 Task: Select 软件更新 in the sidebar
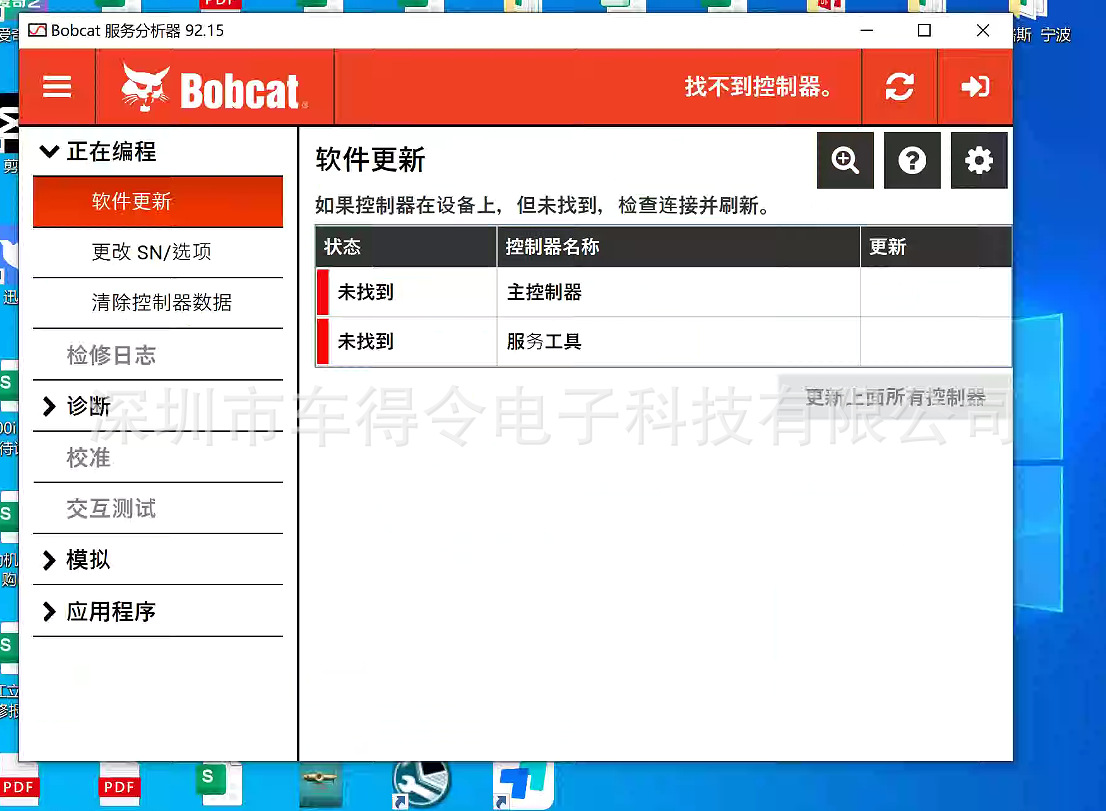158,202
